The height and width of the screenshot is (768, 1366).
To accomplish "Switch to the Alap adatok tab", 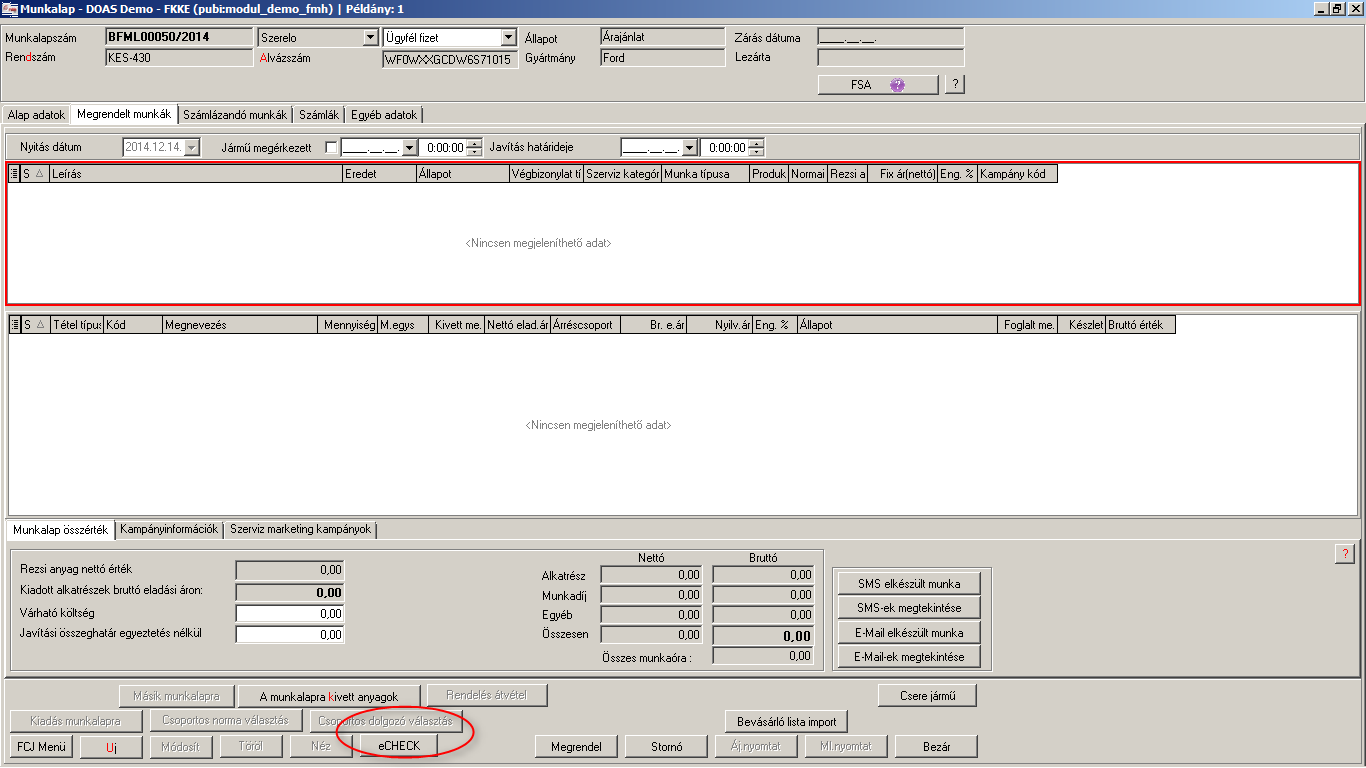I will (37, 115).
